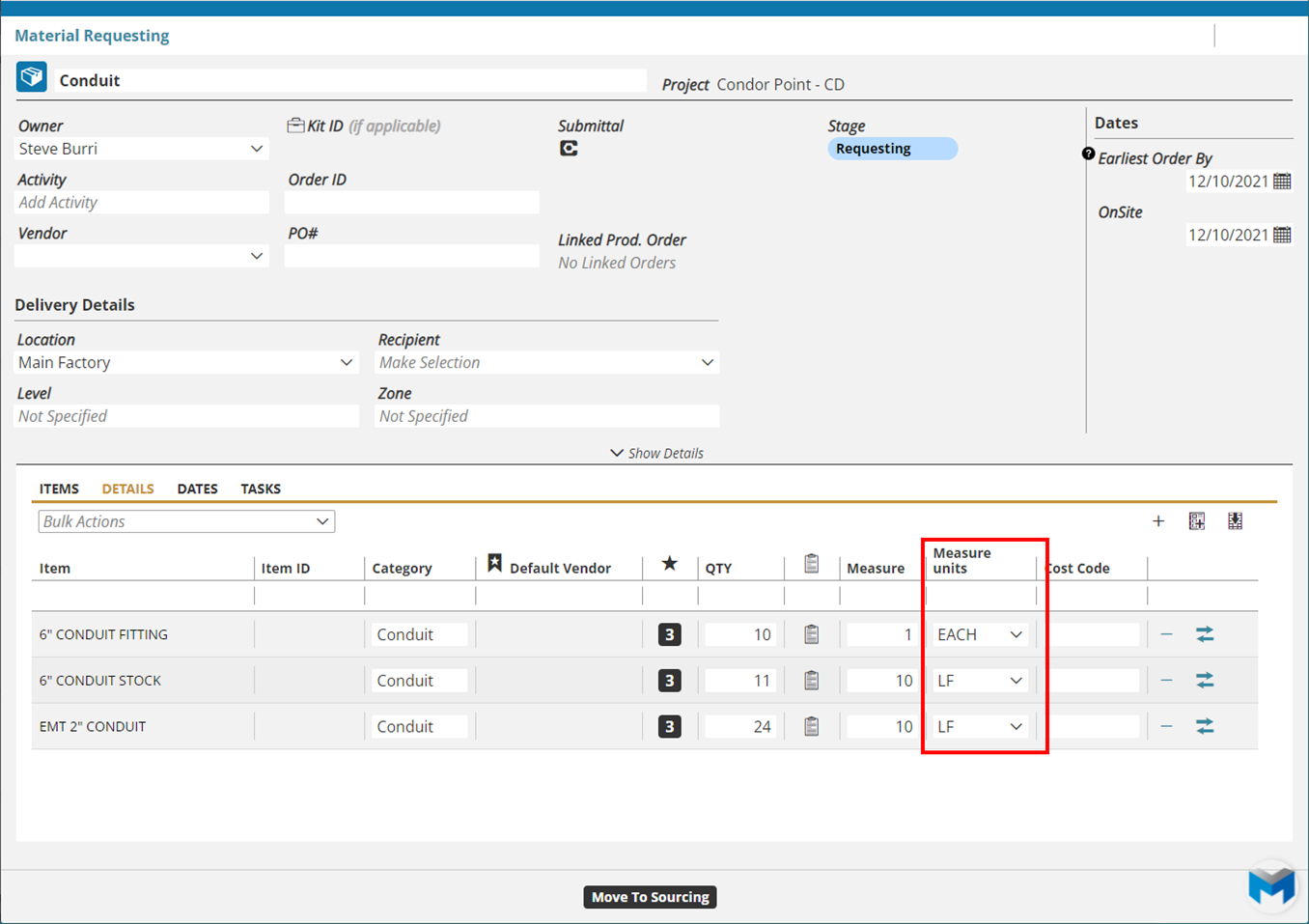Open the Bulk Actions dropdown

186,521
